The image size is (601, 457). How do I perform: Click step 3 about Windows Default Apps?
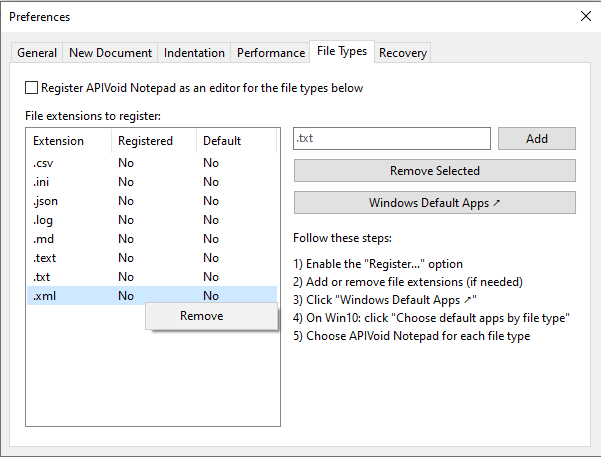385,300
